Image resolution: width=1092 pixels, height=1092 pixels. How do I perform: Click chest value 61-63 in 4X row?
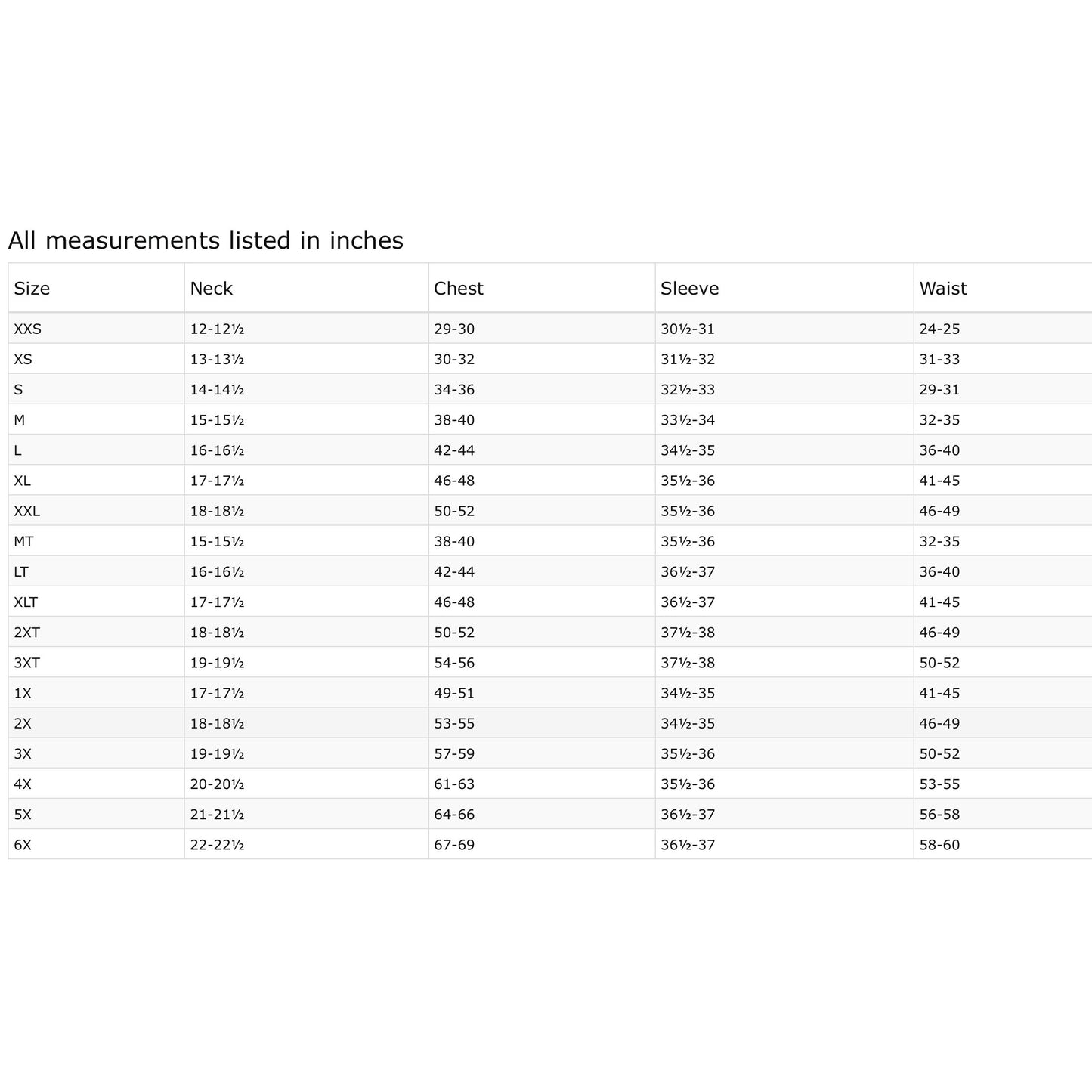coord(454,784)
